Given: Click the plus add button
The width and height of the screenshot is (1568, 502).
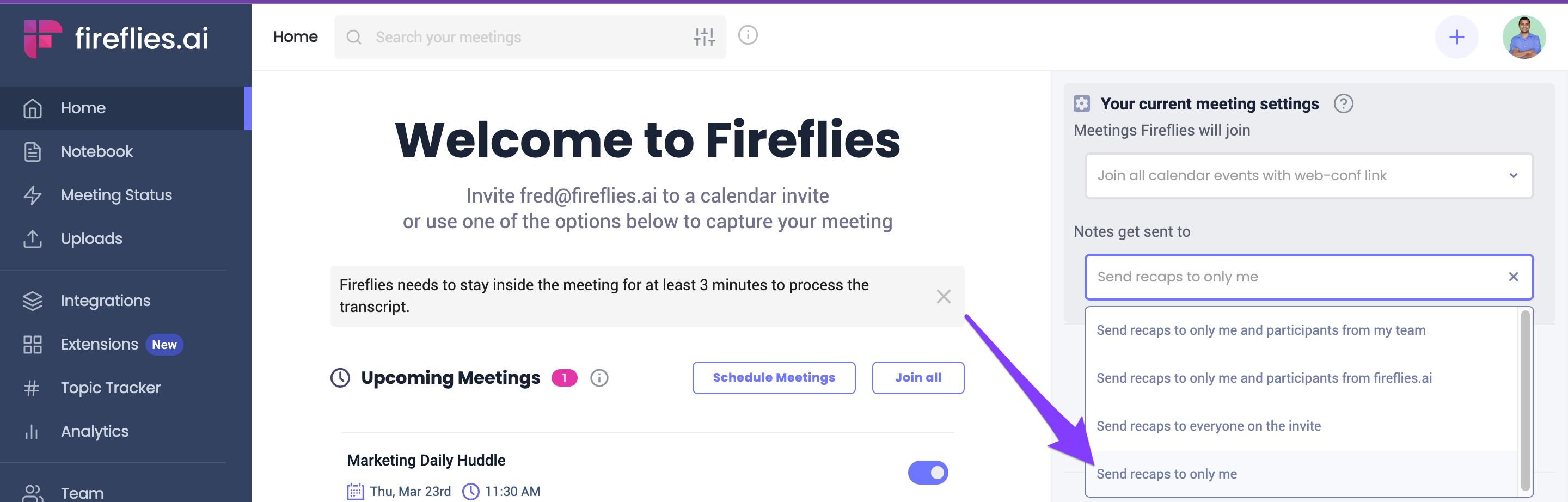Looking at the screenshot, I should click(1456, 37).
